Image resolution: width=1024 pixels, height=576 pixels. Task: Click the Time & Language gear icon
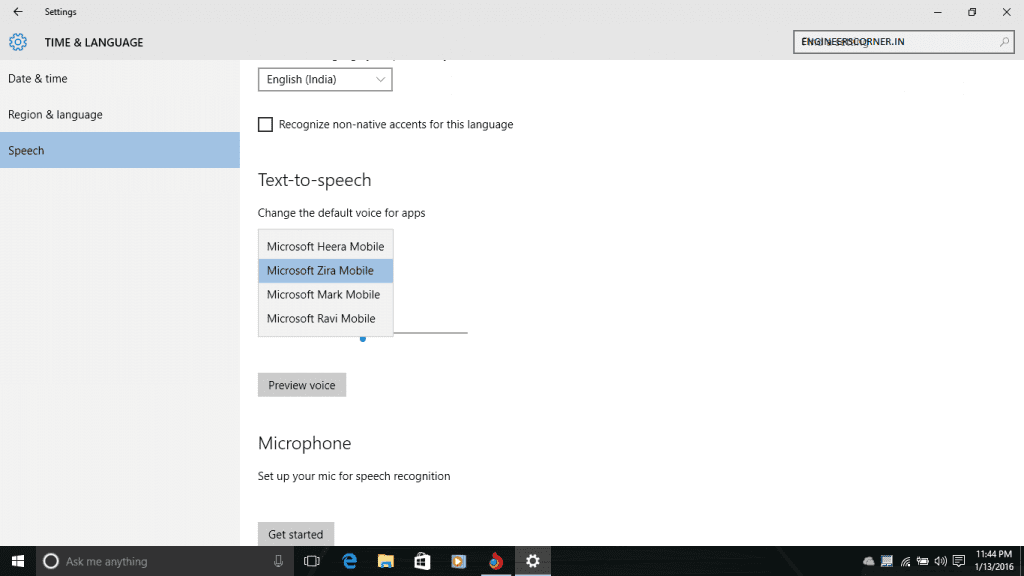click(x=18, y=42)
